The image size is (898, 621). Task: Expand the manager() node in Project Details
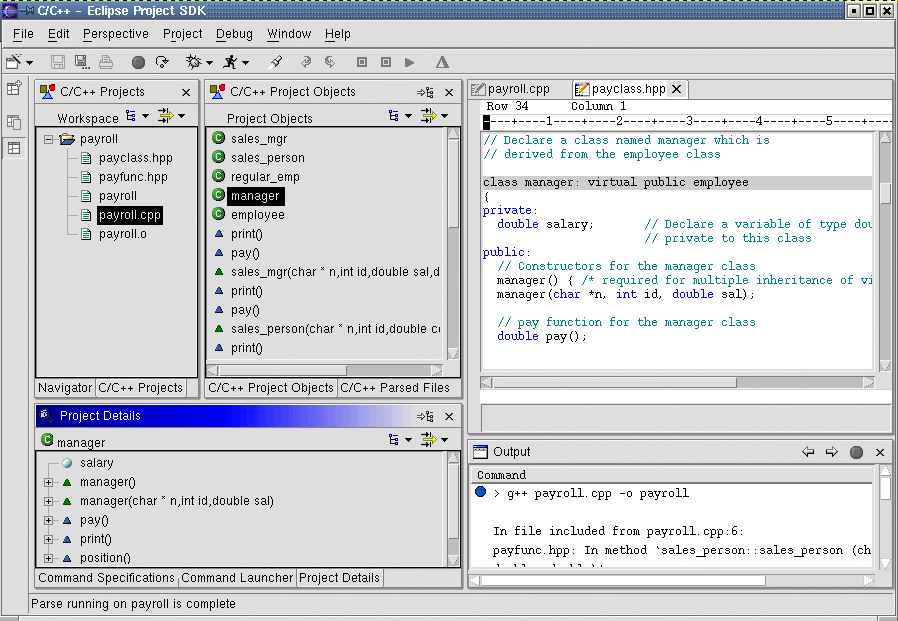click(49, 482)
